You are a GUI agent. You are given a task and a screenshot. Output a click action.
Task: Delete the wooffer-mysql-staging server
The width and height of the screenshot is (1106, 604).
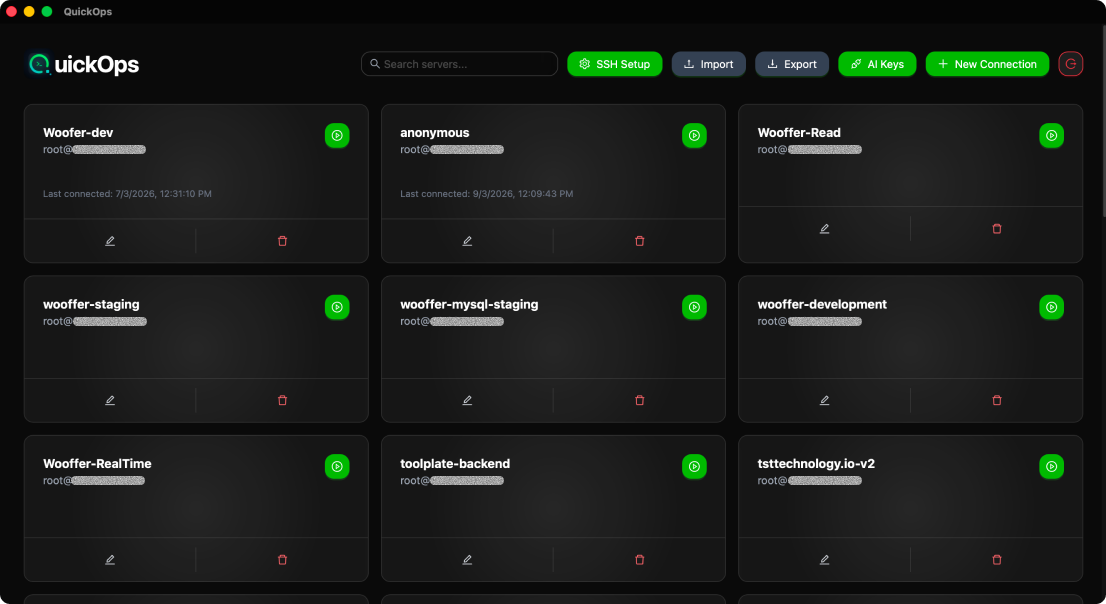640,400
